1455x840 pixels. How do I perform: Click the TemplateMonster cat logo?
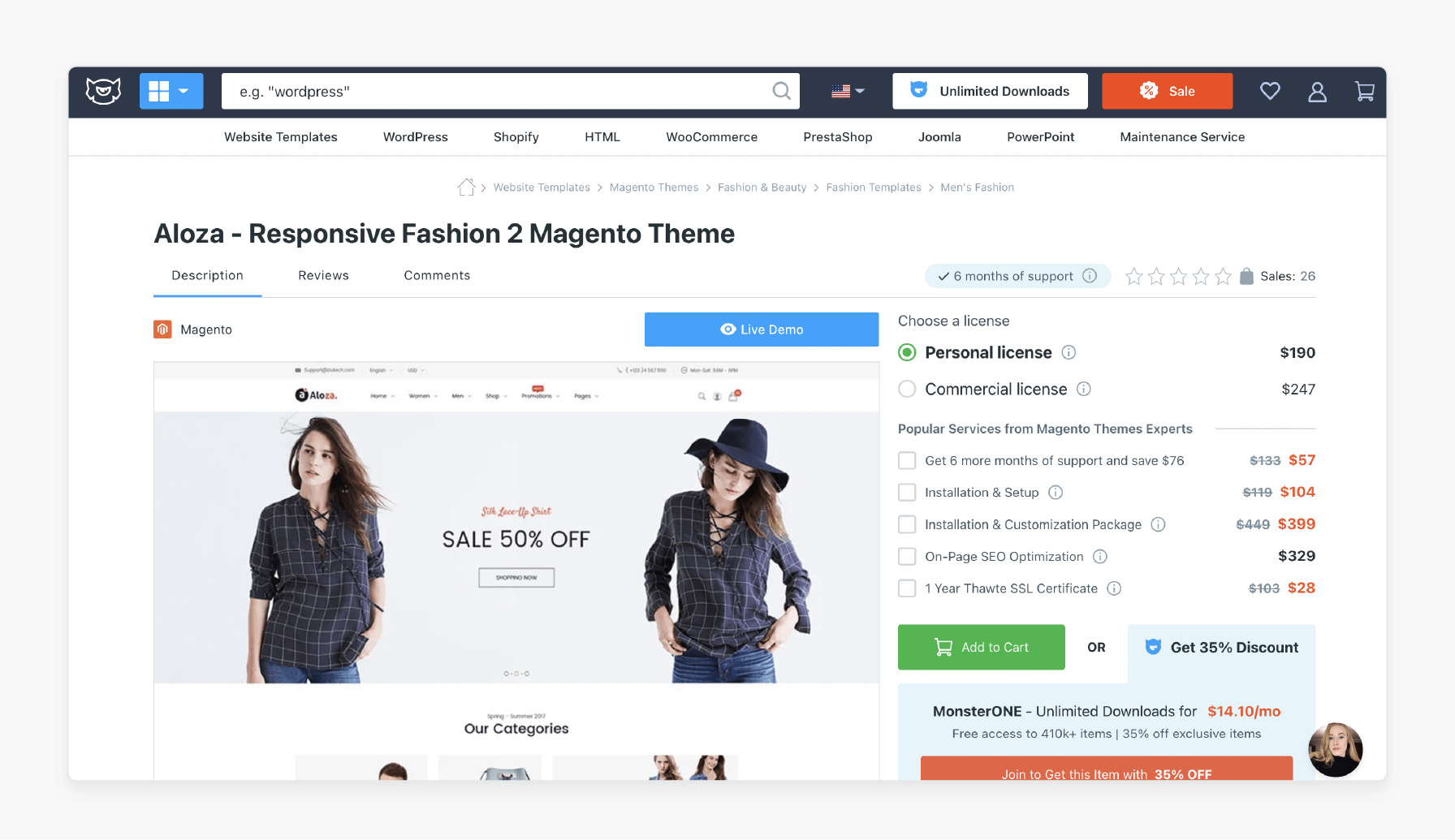coord(104,91)
